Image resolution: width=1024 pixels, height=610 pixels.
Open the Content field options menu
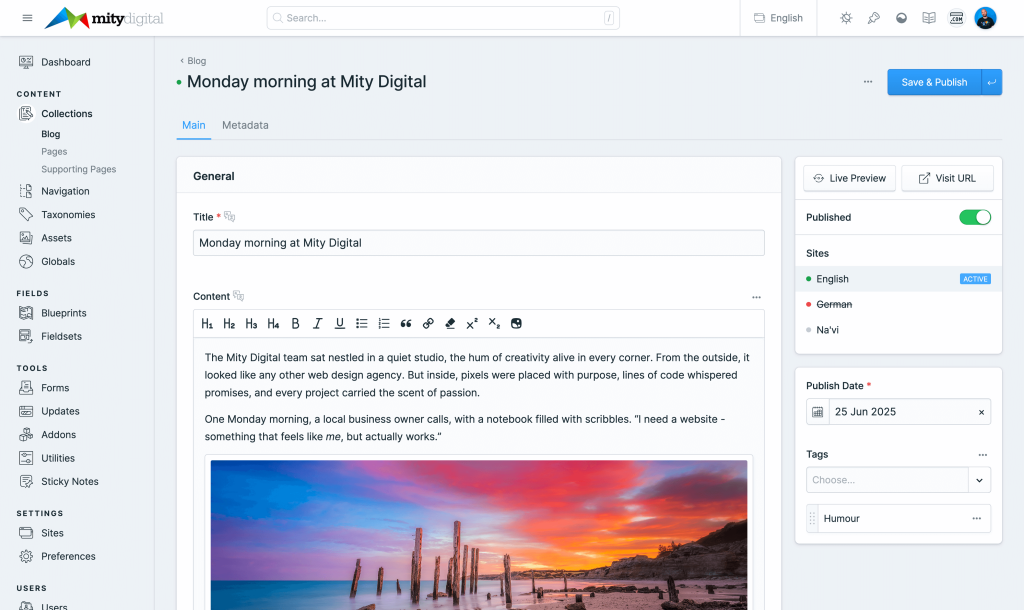[756, 297]
